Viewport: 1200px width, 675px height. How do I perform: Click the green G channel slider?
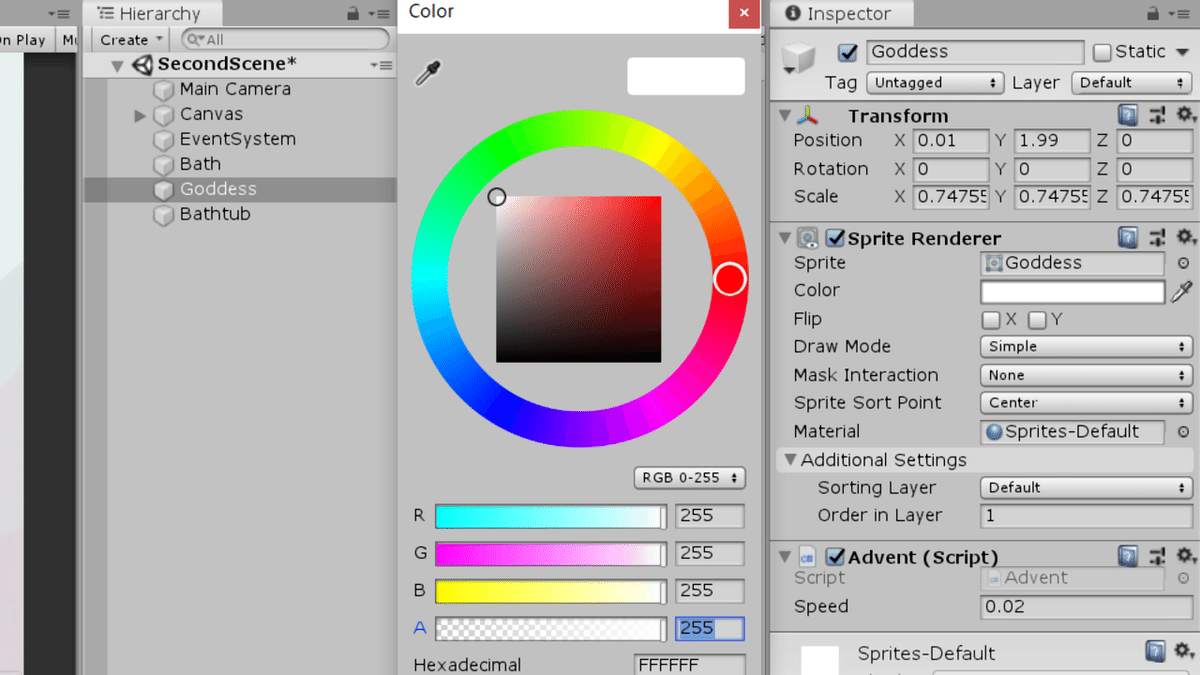pos(551,553)
